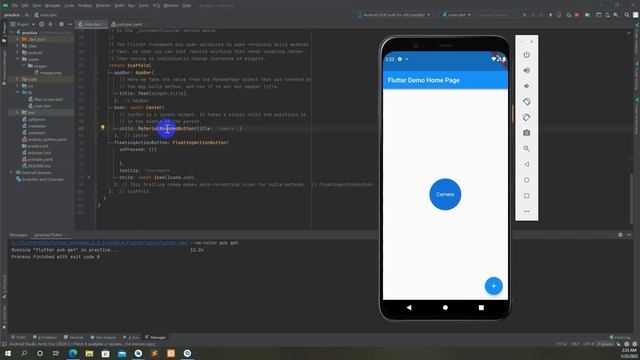Open the File menu
Screen dimensions: 640x360
pos(15,6)
